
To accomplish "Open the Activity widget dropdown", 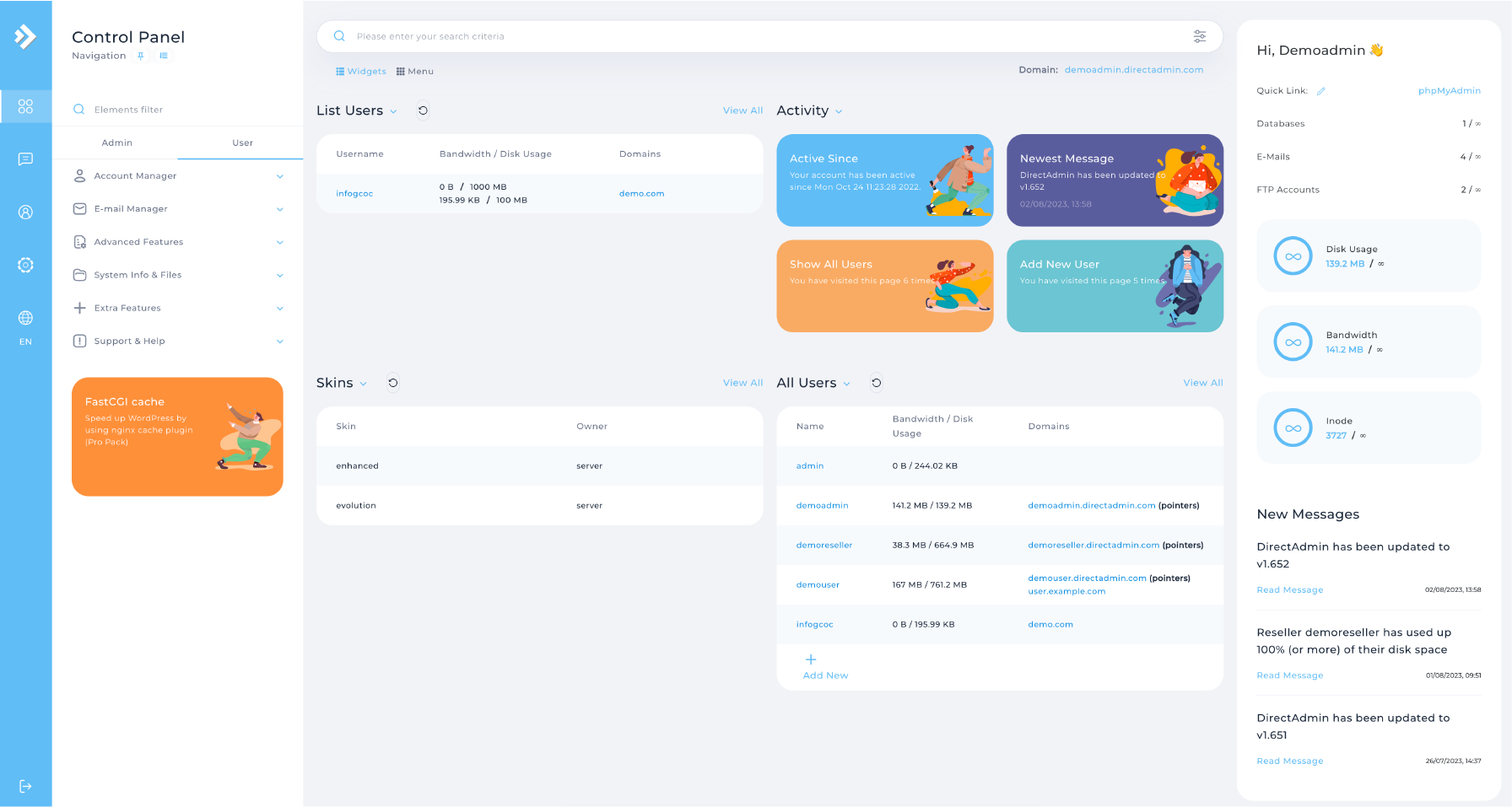I will [x=838, y=111].
